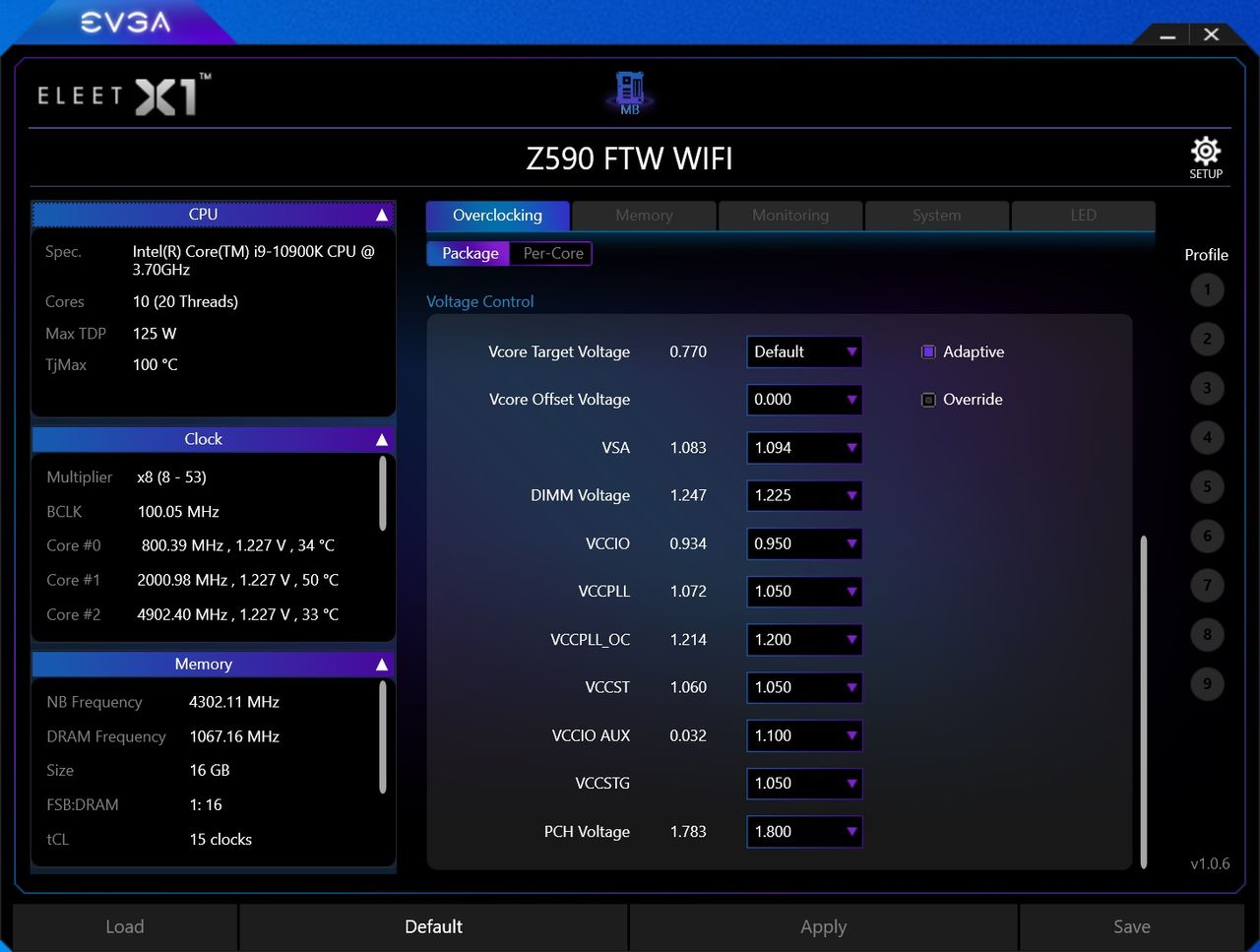
Task: Open VCCST voltage dropdown
Action: pyautogui.click(x=804, y=687)
